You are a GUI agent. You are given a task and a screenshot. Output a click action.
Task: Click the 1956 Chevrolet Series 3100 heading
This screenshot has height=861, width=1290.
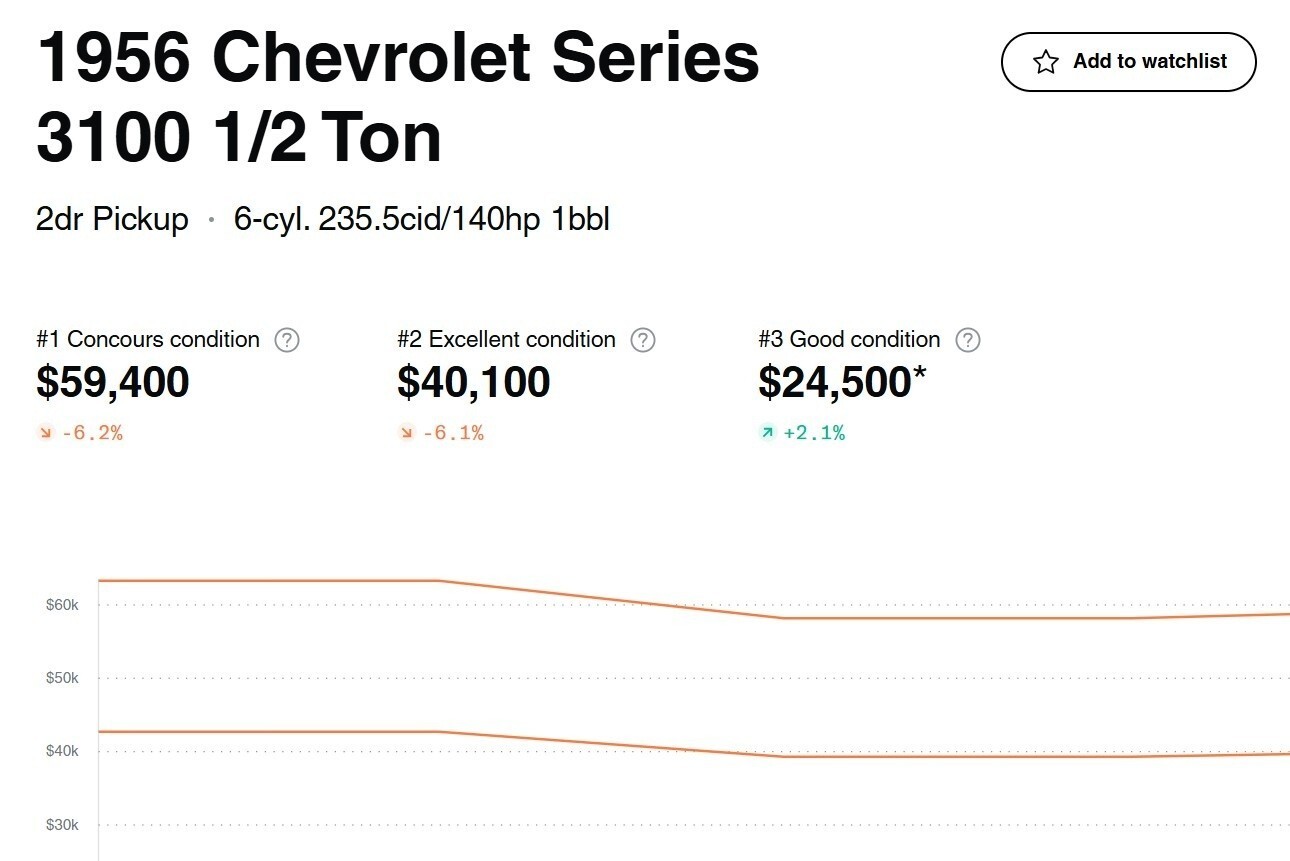point(398,98)
